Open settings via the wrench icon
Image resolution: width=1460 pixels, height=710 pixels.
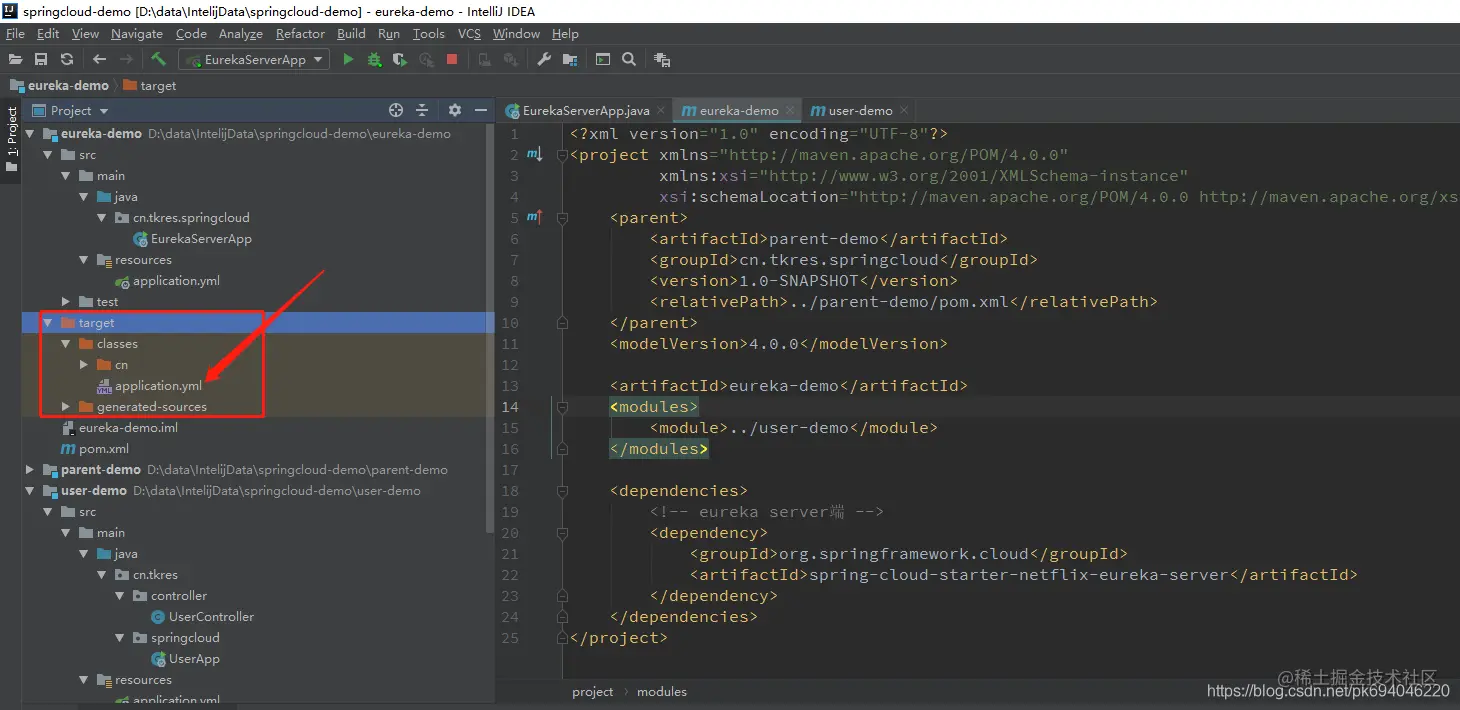click(x=544, y=60)
